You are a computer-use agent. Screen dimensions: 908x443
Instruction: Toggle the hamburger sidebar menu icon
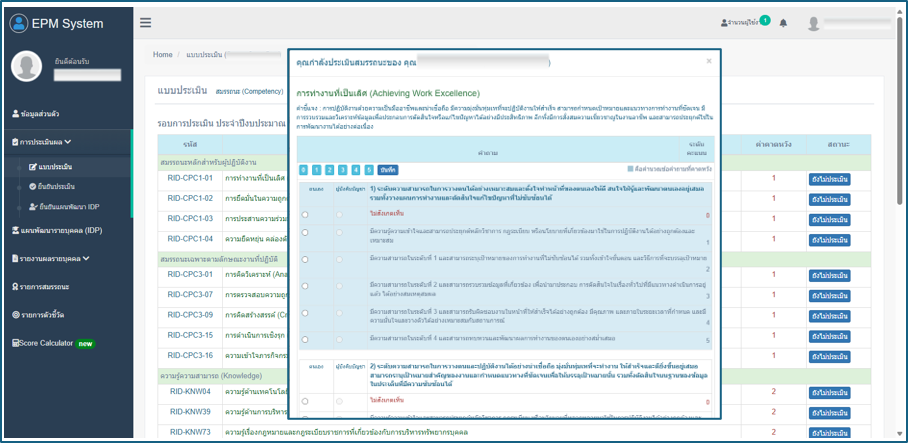click(x=146, y=23)
